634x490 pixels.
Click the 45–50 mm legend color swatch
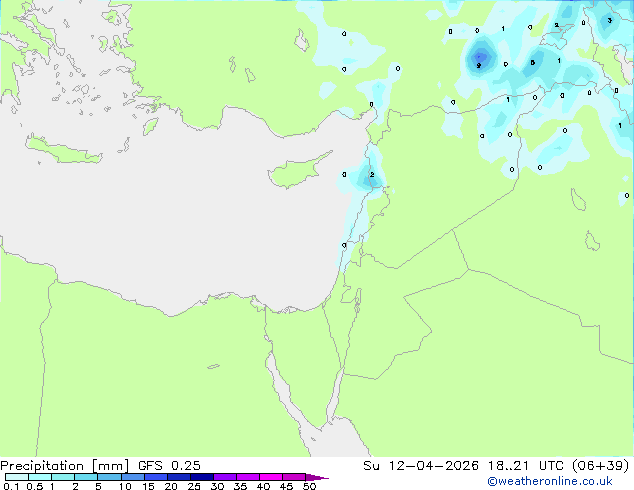(294, 477)
